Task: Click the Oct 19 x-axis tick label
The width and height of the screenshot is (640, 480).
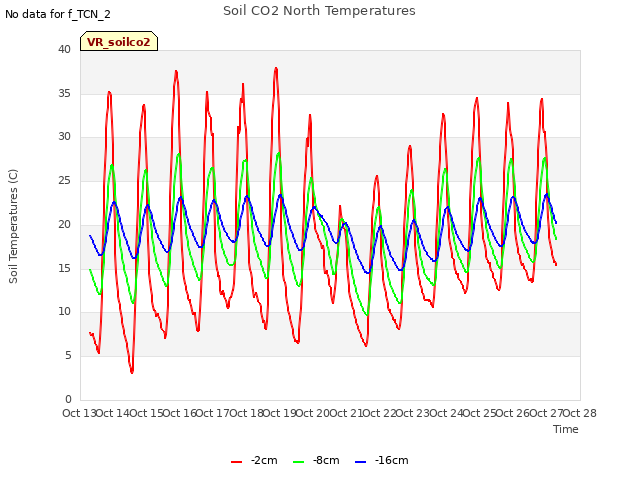Action: [279, 413]
